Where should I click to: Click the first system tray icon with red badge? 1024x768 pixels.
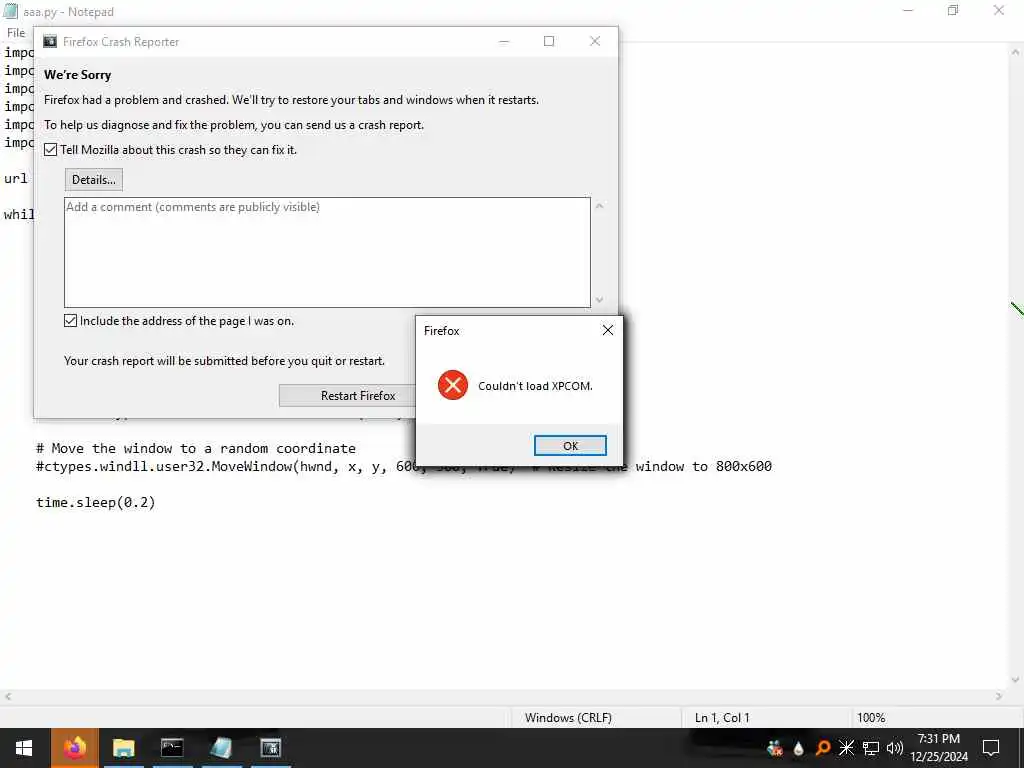pos(775,748)
